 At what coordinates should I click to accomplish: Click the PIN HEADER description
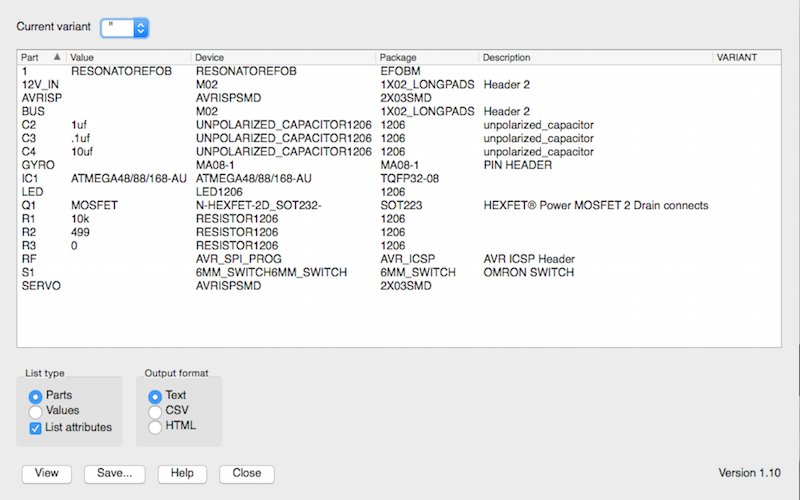point(518,165)
